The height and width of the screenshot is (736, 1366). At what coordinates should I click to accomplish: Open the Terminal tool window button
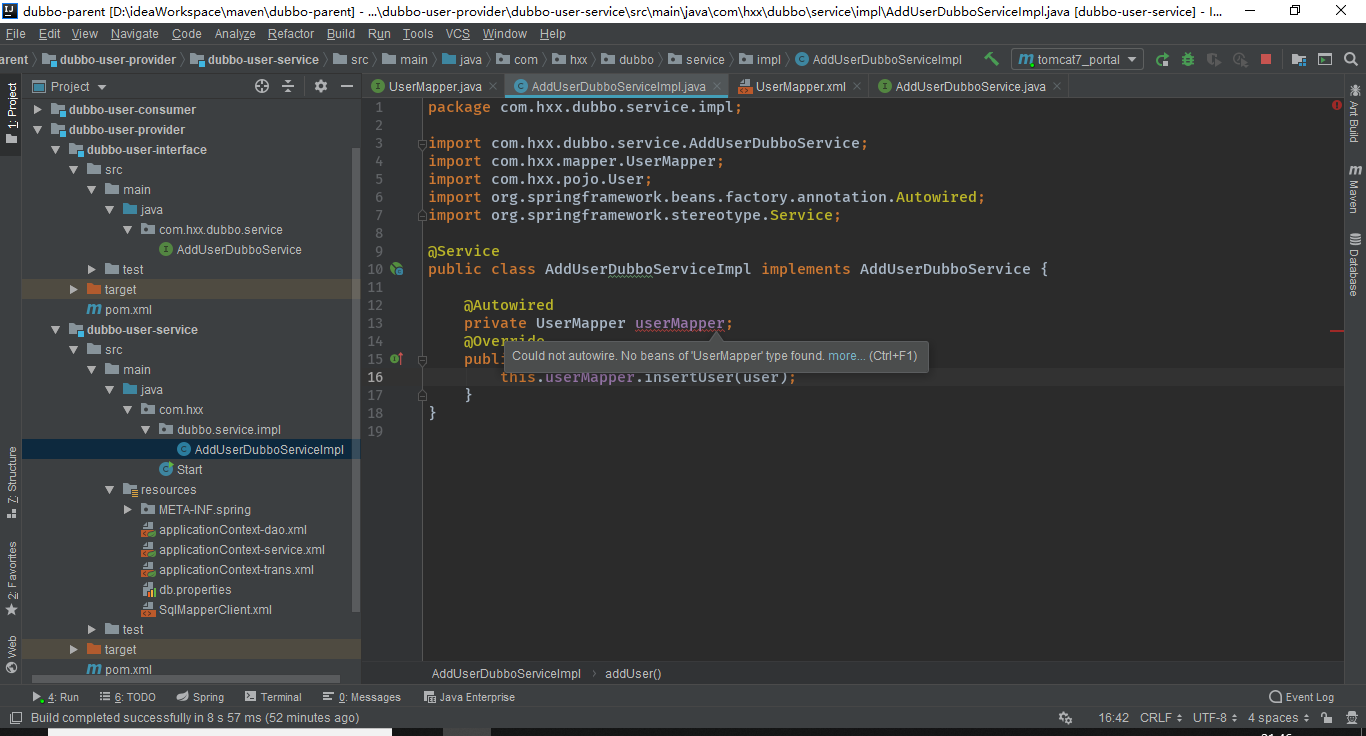point(272,697)
